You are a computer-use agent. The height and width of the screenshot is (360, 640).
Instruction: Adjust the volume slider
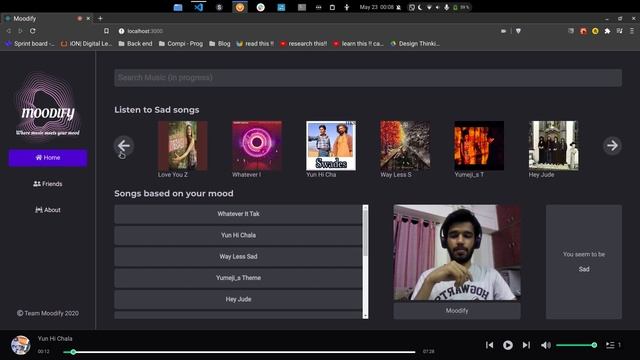coord(576,345)
